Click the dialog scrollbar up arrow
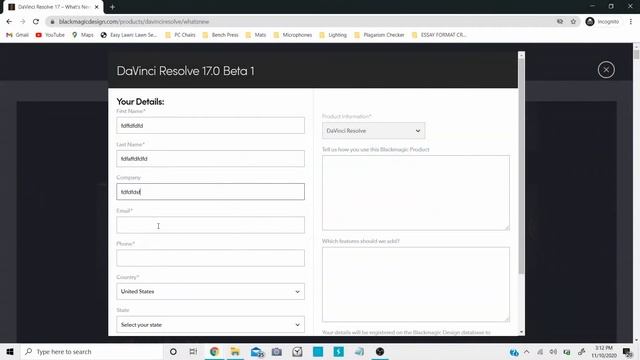 coord(521,55)
